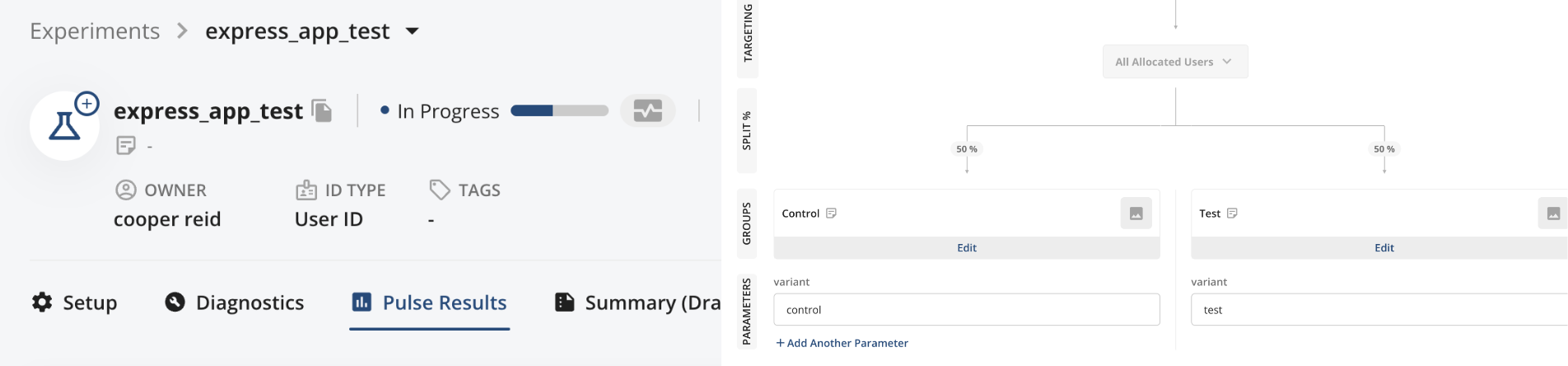Open the Control group description note icon

pyautogui.click(x=831, y=213)
